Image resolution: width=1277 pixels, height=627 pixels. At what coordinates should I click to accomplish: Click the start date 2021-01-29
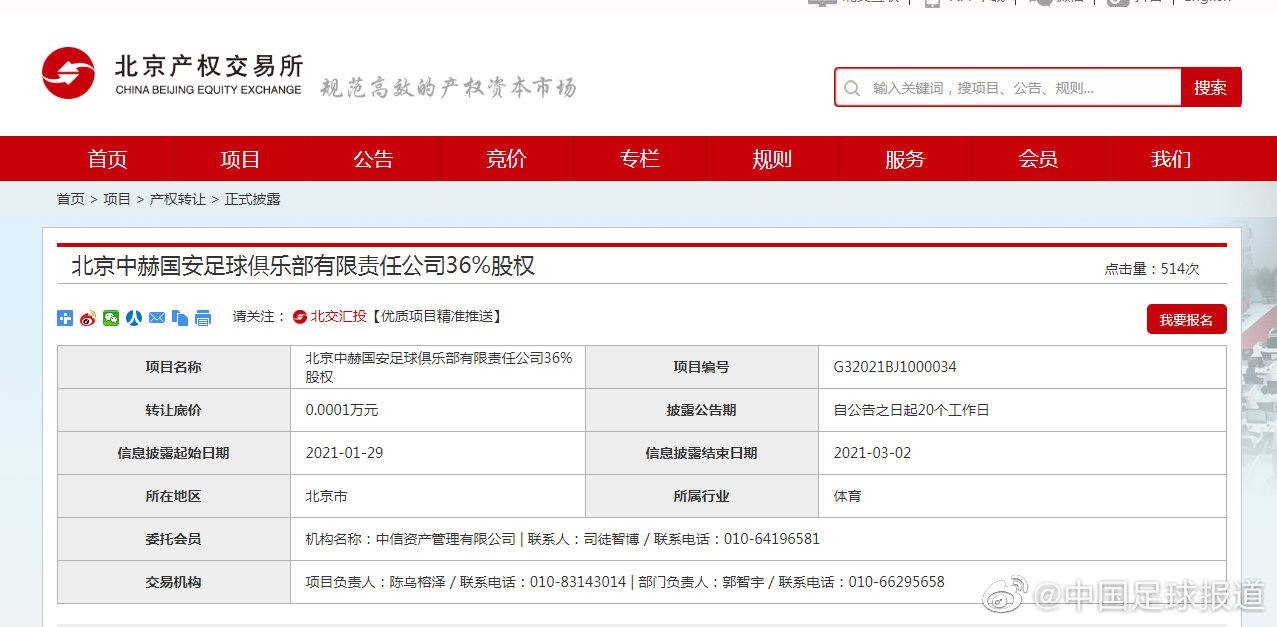pyautogui.click(x=344, y=453)
